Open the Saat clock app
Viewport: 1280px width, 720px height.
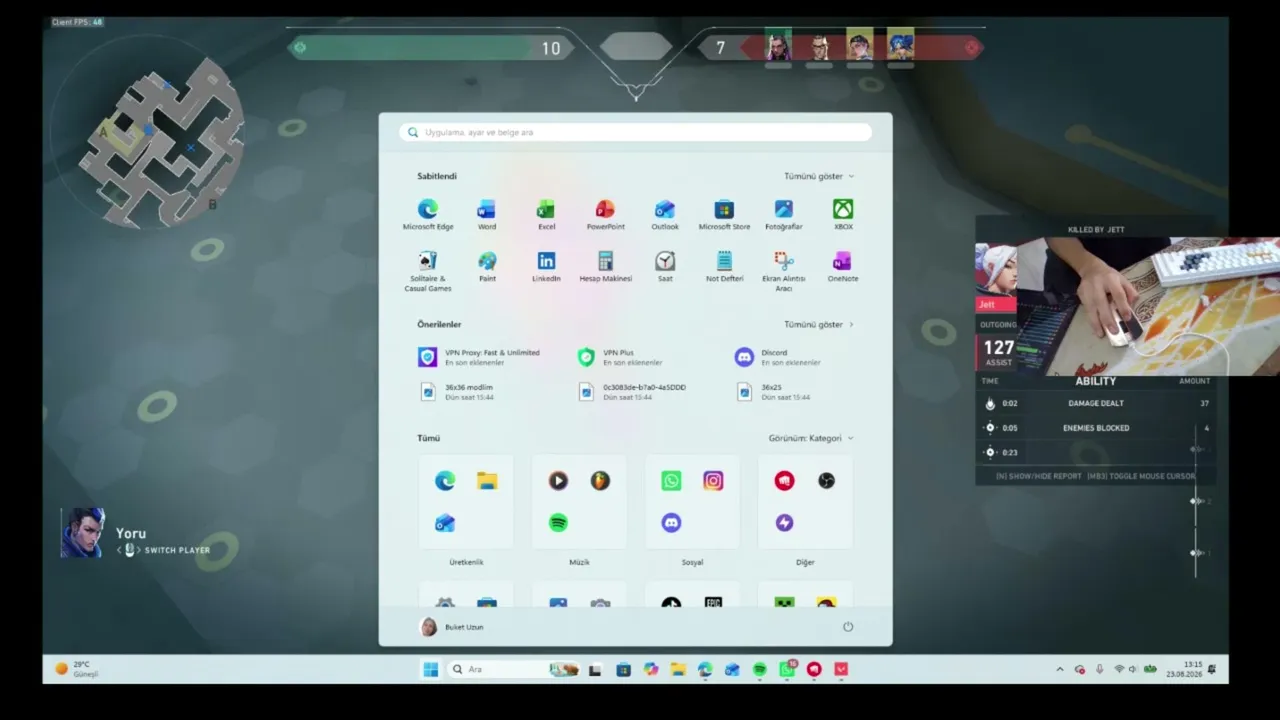[x=665, y=267]
